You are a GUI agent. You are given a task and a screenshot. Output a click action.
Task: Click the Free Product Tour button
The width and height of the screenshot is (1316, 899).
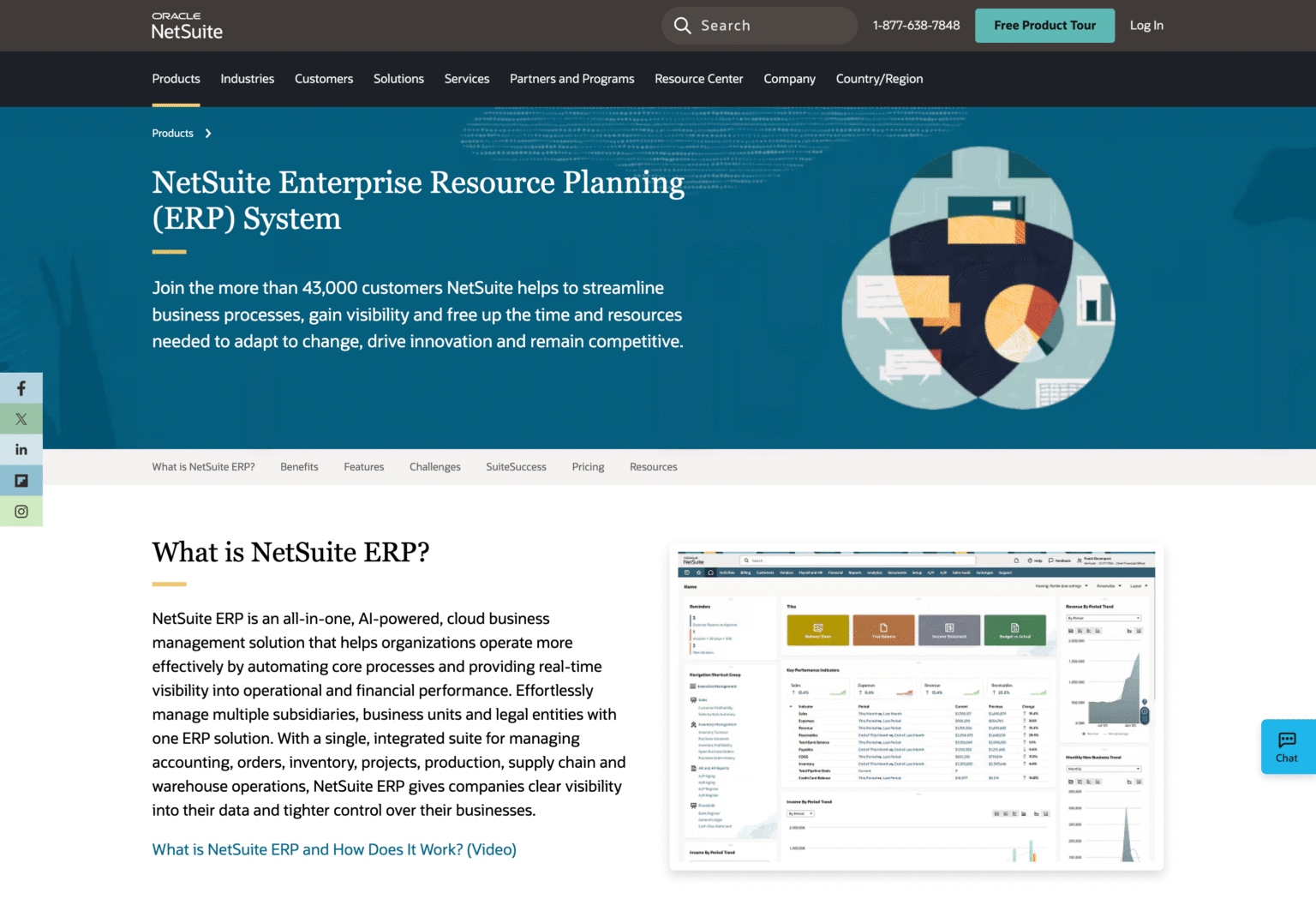click(x=1045, y=26)
